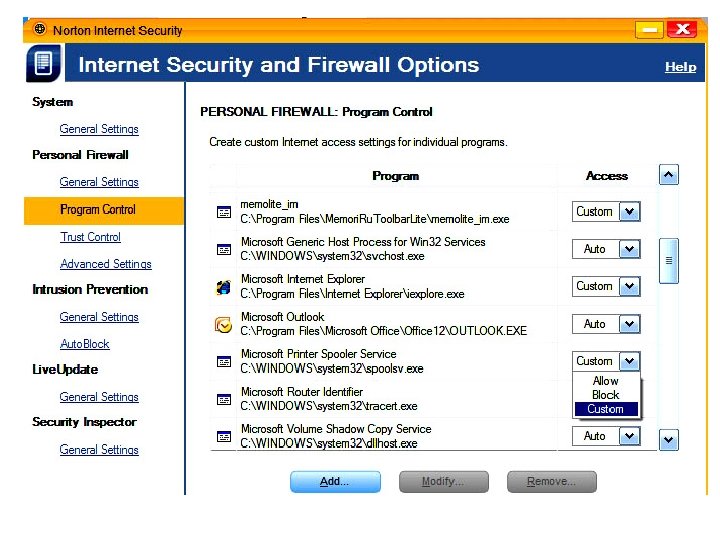Image resolution: width=720 pixels, height=540 pixels.
Task: Go to Trust Control settings
Action: point(90,237)
